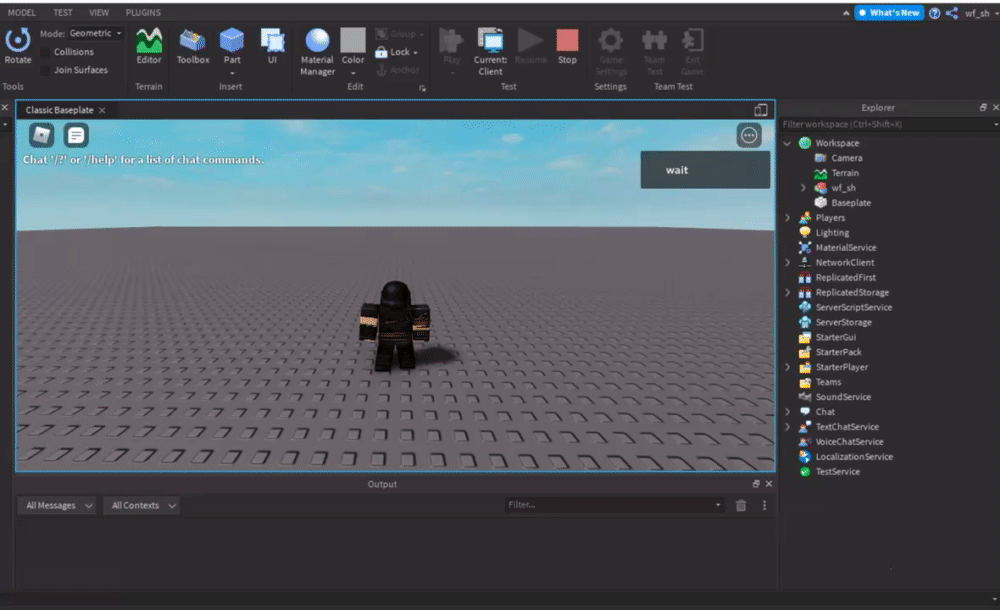Expand the TextChatService node

click(787, 427)
